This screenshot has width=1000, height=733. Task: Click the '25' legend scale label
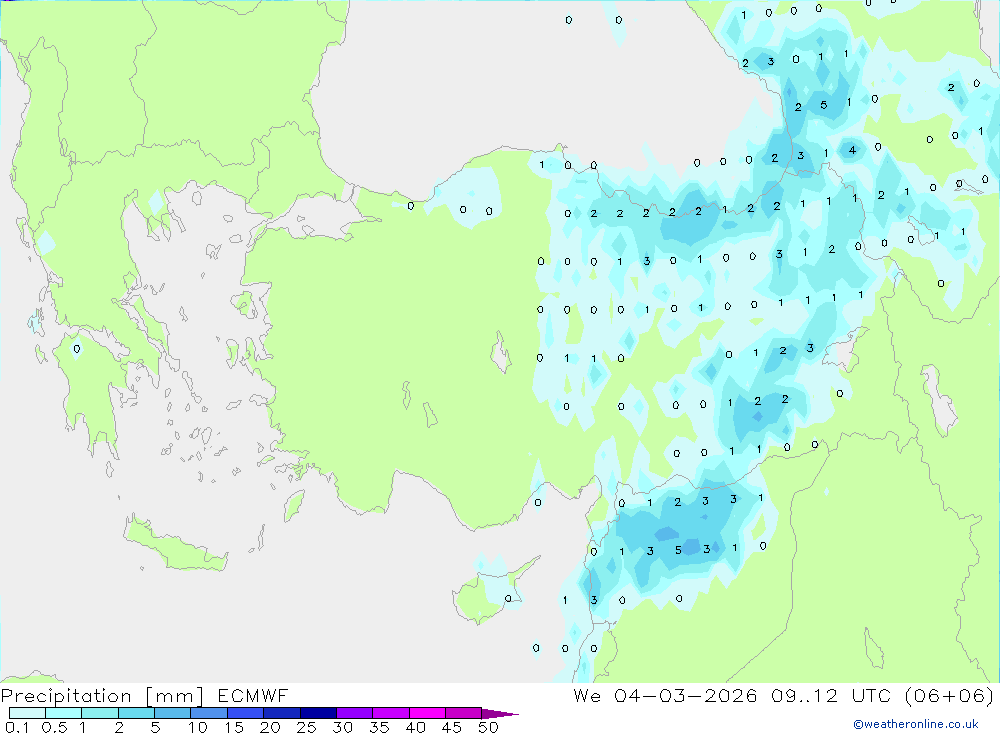click(x=307, y=727)
